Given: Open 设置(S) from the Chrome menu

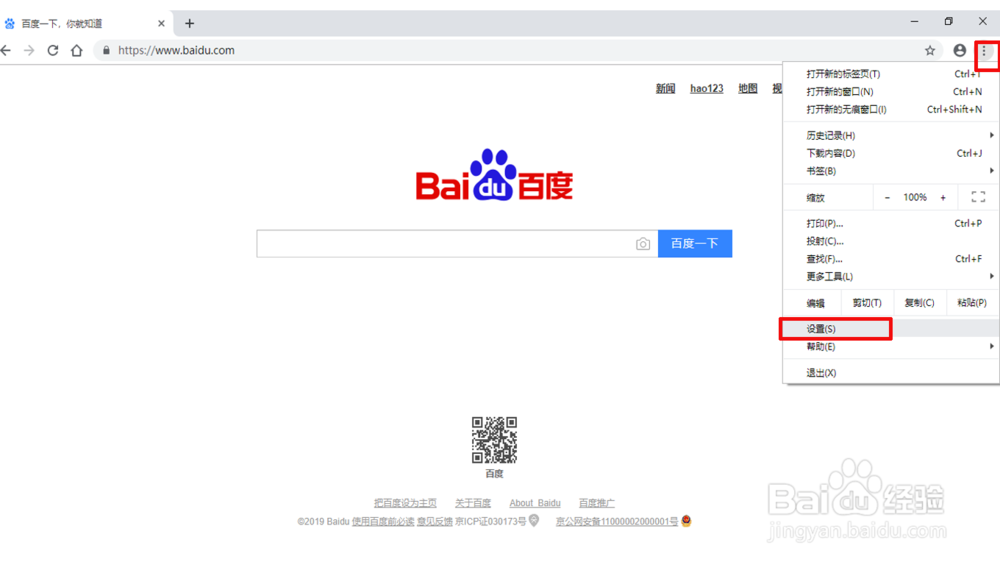Looking at the screenshot, I should (892, 329).
